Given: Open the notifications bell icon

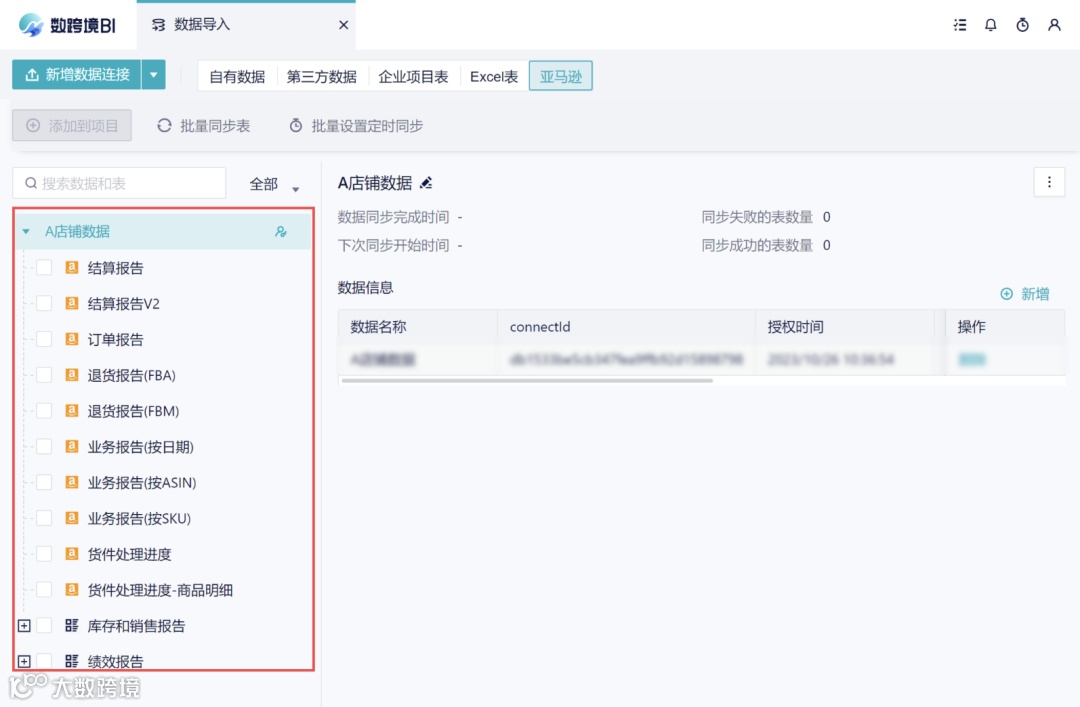Looking at the screenshot, I should pyautogui.click(x=991, y=25).
